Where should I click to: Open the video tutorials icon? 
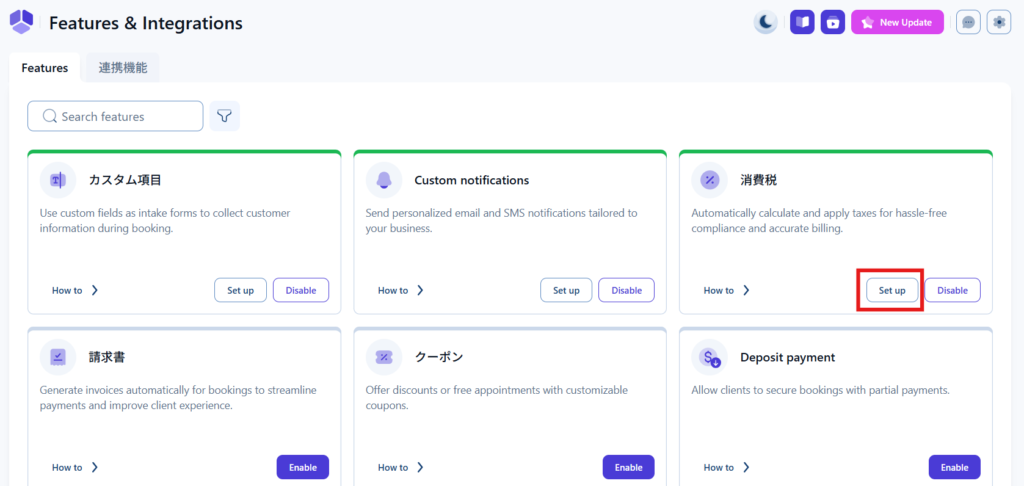tap(833, 22)
